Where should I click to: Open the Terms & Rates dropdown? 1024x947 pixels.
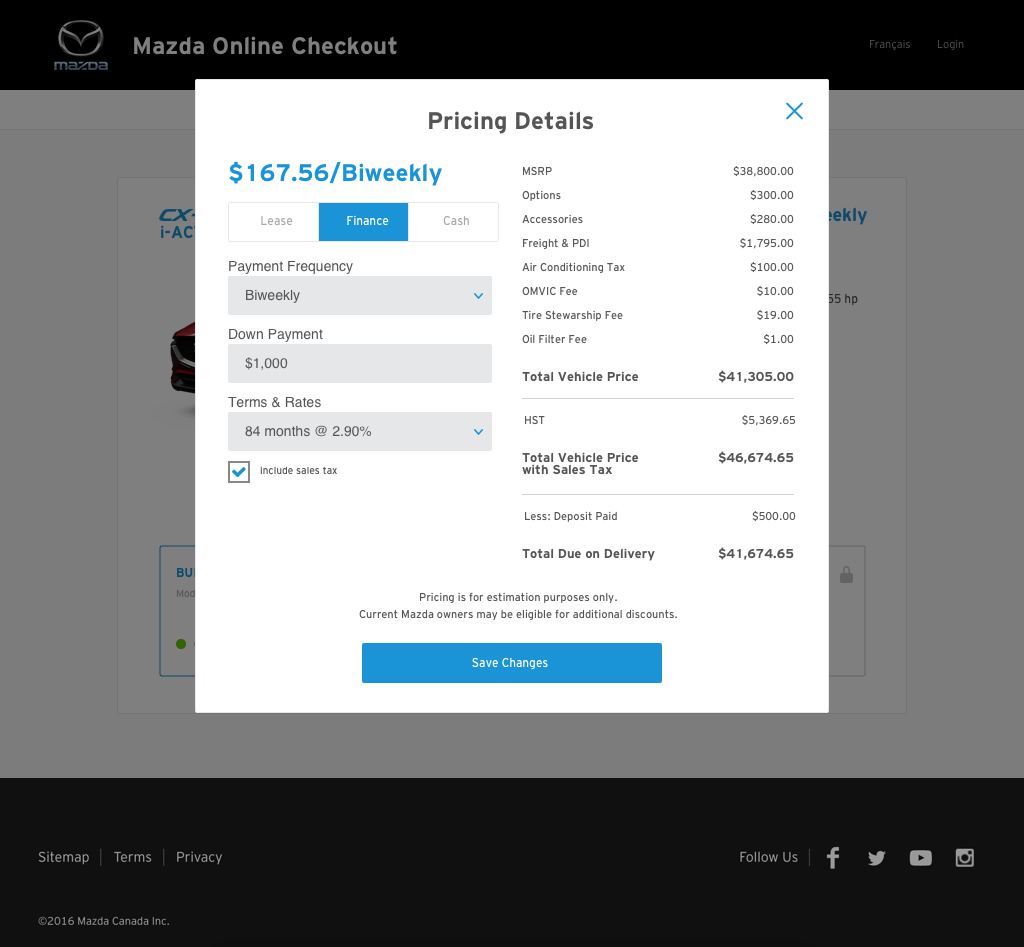pyautogui.click(x=360, y=431)
